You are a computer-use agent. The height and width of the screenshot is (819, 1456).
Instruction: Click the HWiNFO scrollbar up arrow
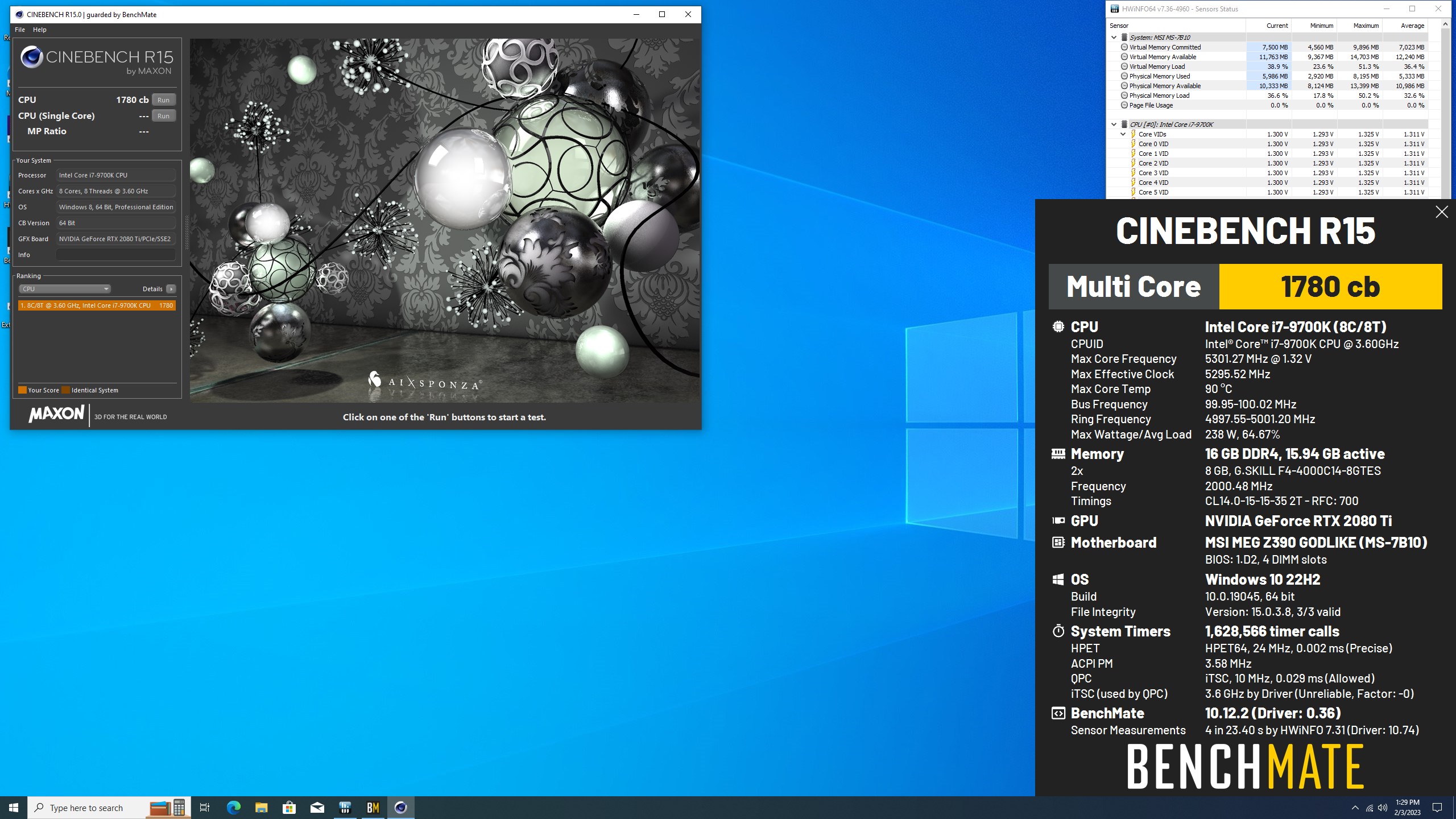coord(1445,24)
